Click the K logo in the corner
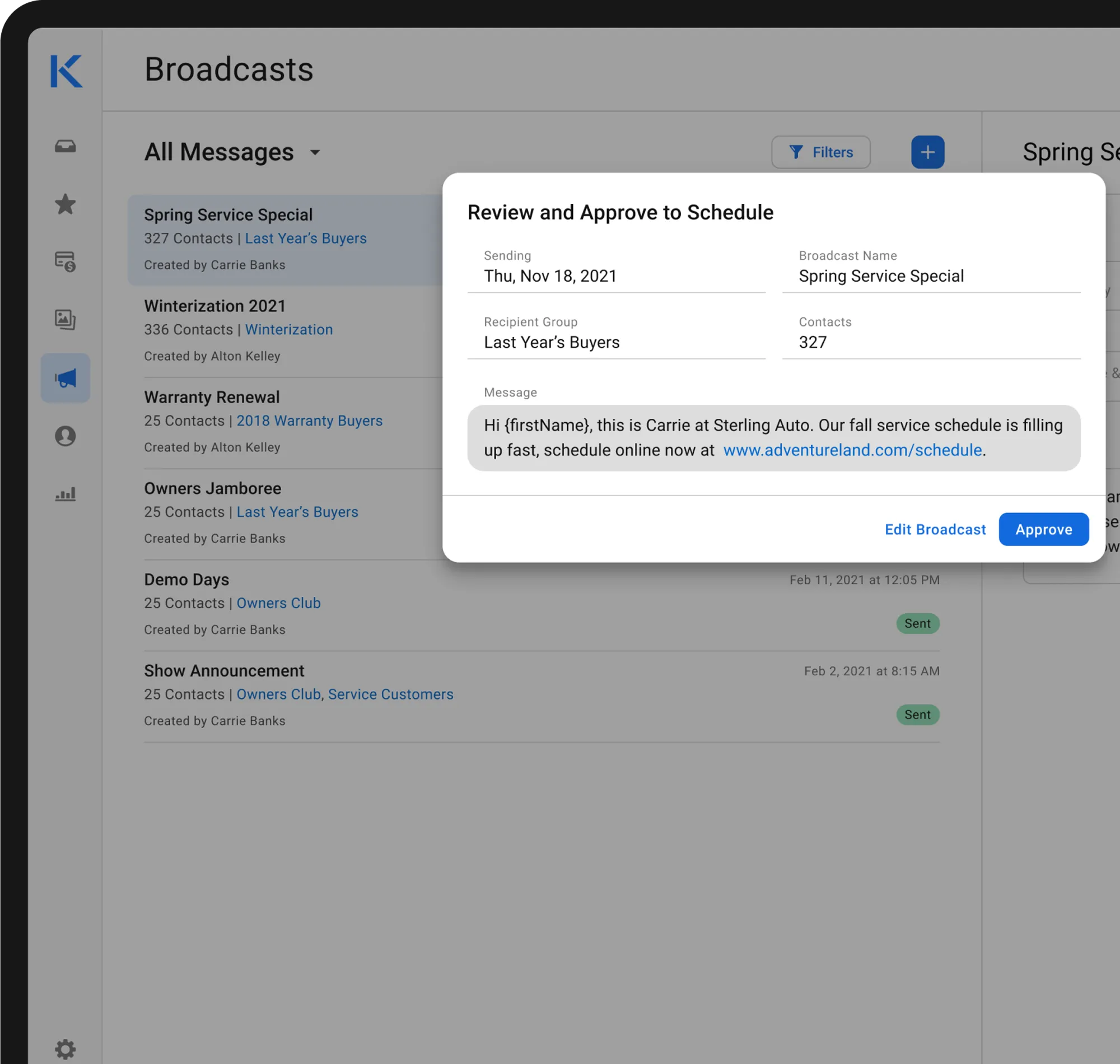 click(x=66, y=71)
